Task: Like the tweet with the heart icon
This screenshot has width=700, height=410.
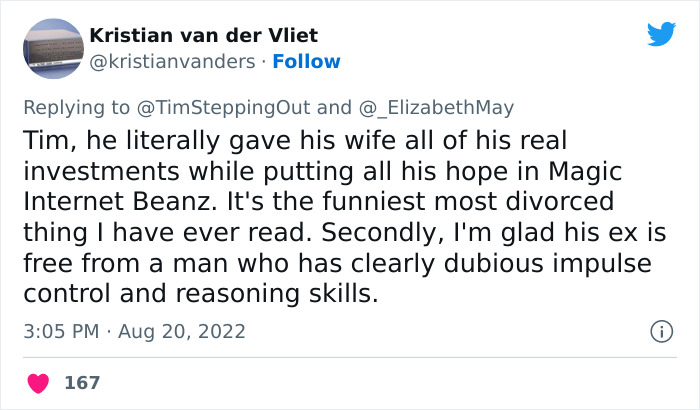Action: tap(40, 383)
